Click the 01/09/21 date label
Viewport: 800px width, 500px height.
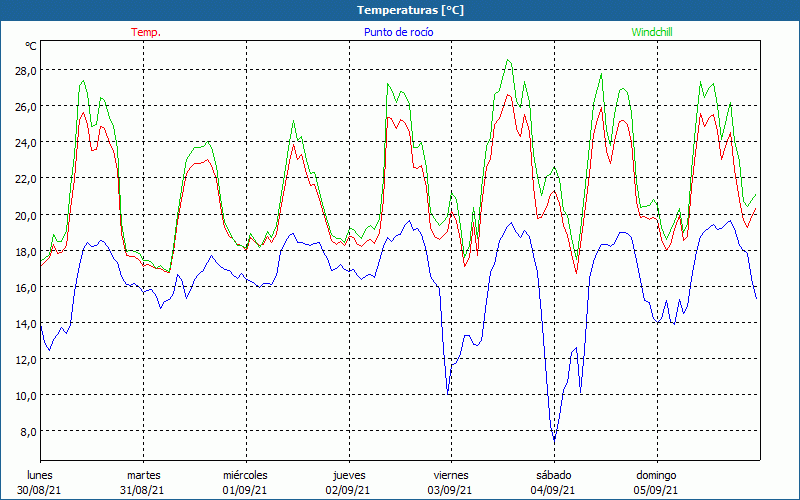point(244,490)
